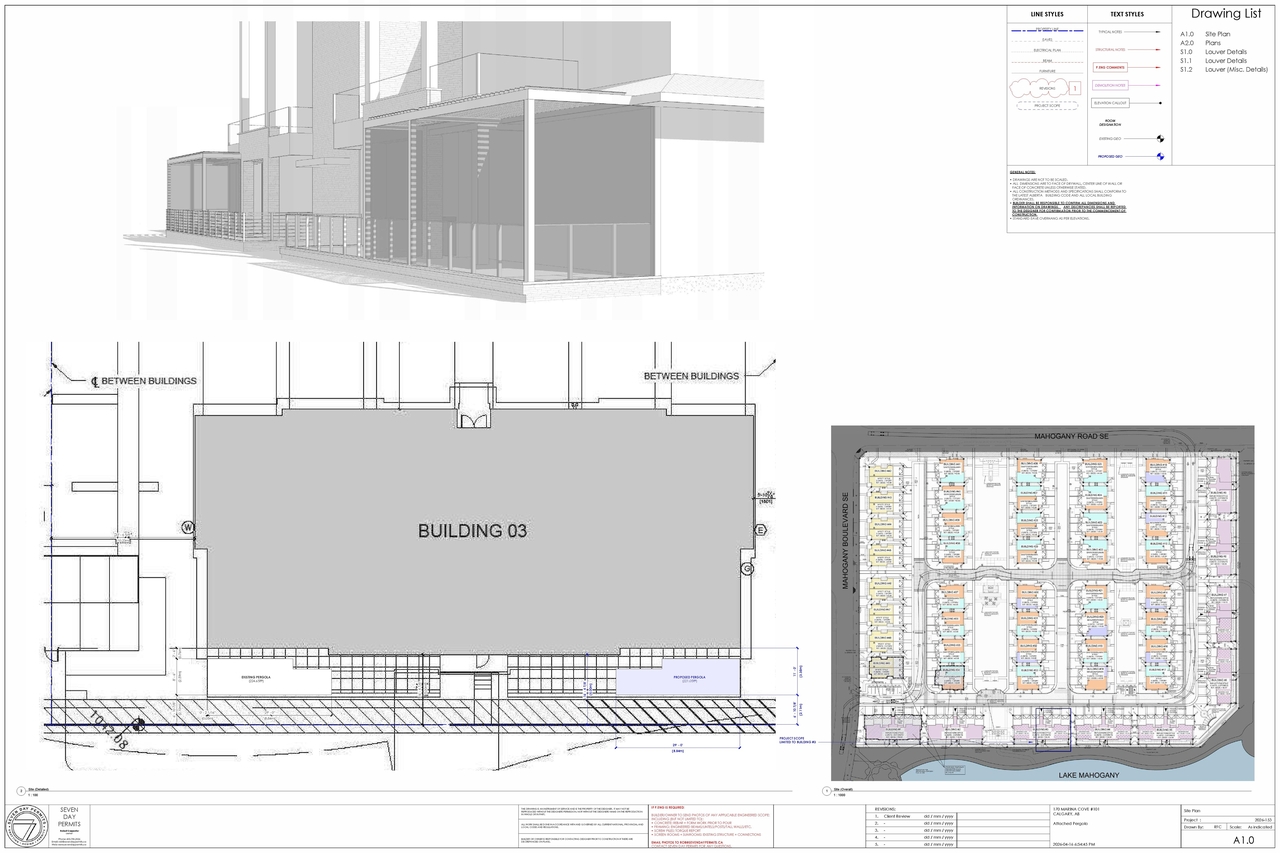Select the "S1.1 Louver Details" row
This screenshot has height=853, width=1280.
pos(1214,61)
